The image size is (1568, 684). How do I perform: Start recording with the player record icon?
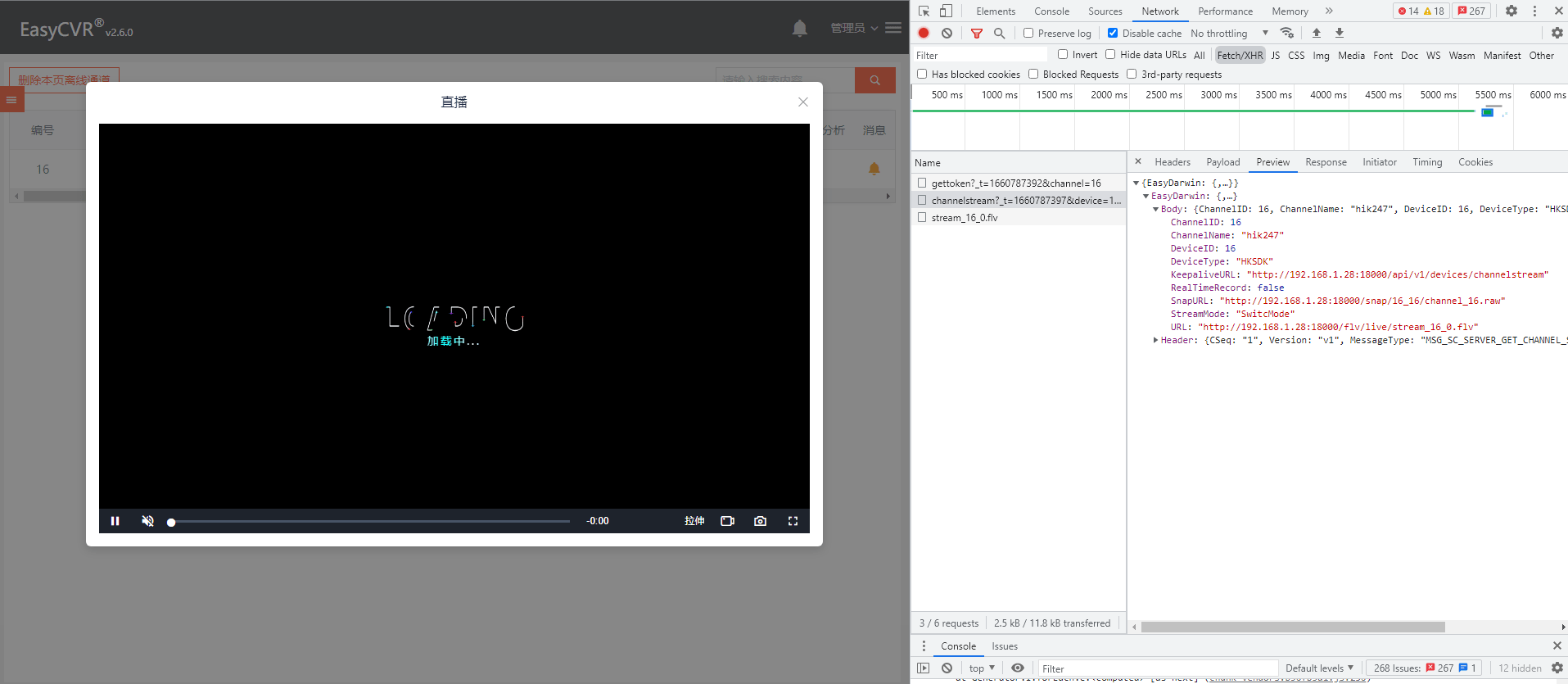point(727,521)
